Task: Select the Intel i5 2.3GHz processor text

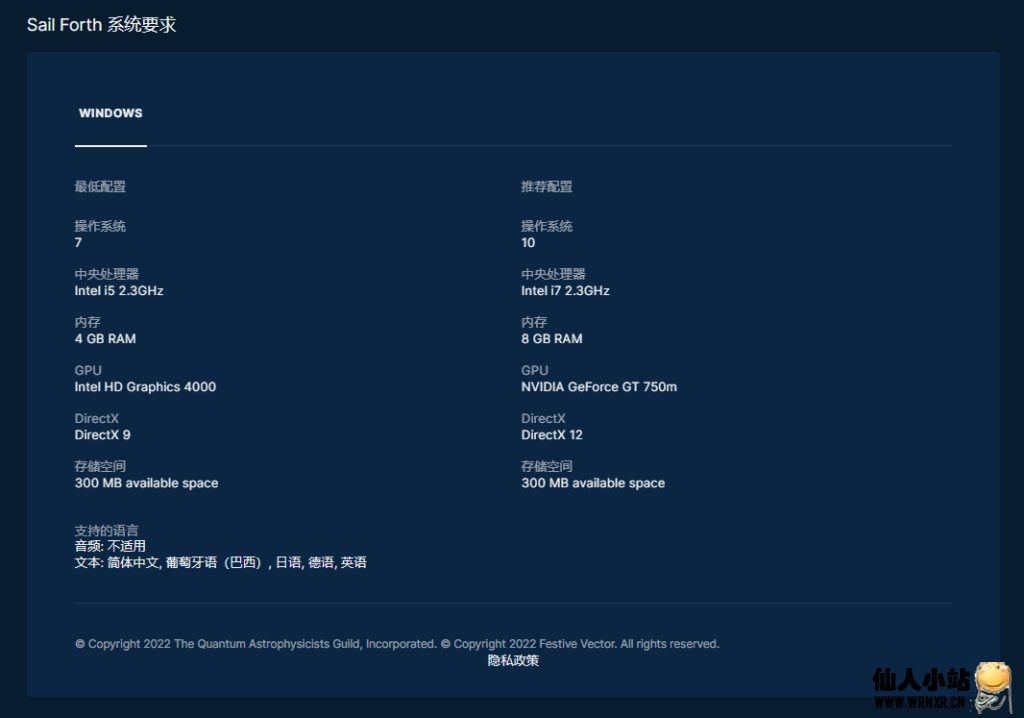Action: pyautogui.click(x=119, y=291)
